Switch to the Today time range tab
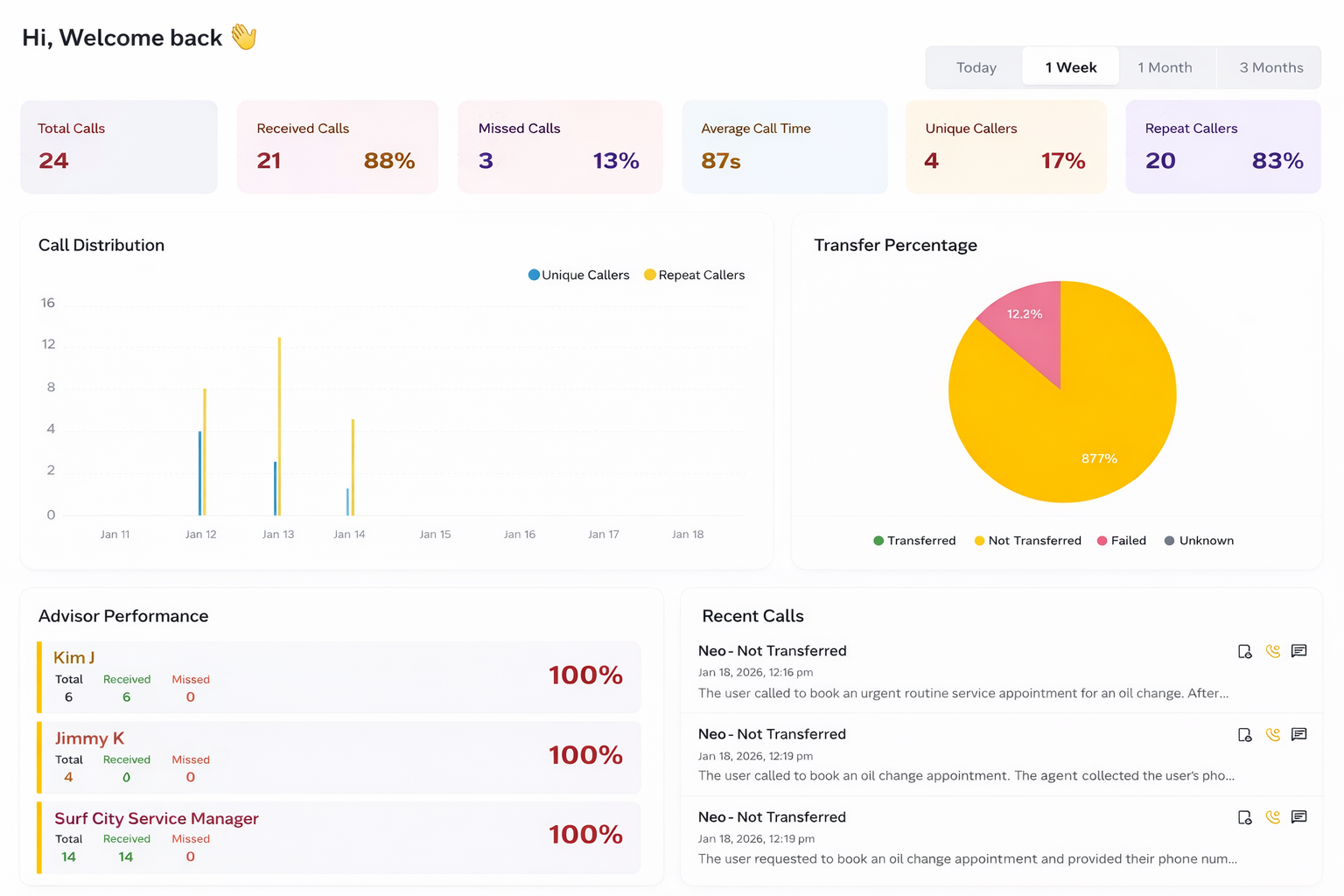The width and height of the screenshot is (1344, 896). (976, 67)
